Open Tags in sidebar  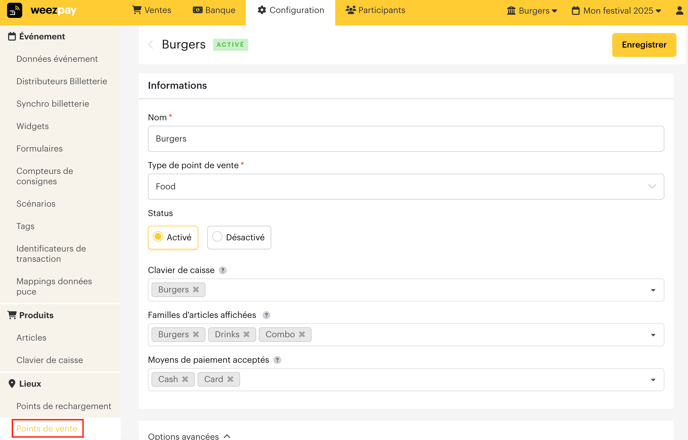(x=25, y=226)
